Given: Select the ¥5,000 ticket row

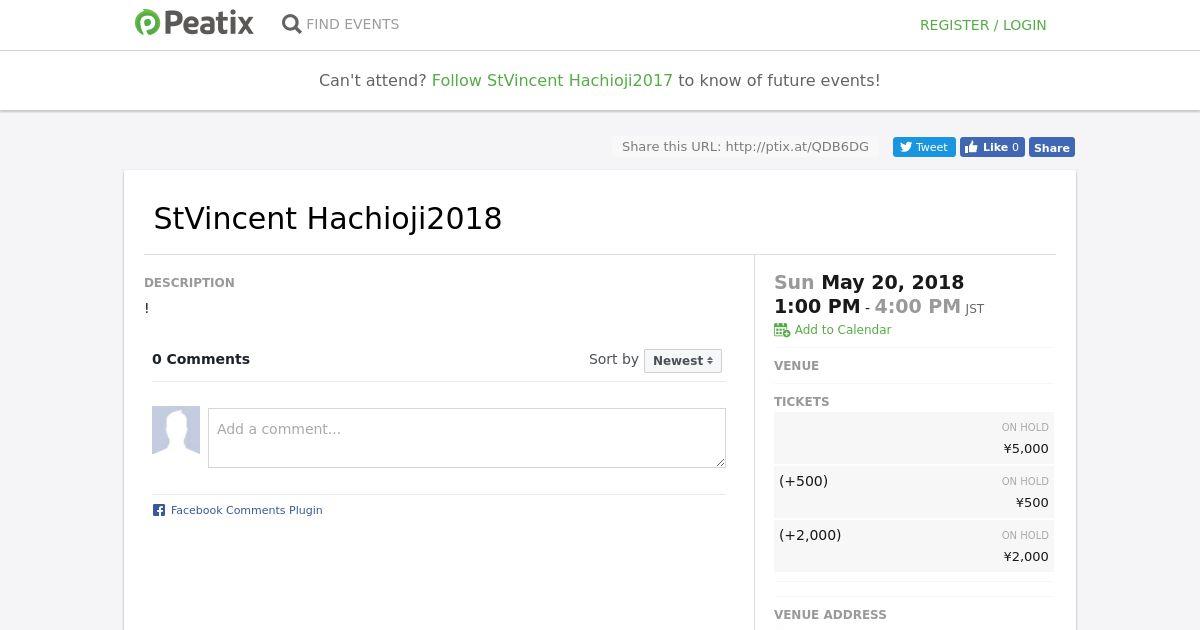Looking at the screenshot, I should click(x=913, y=438).
